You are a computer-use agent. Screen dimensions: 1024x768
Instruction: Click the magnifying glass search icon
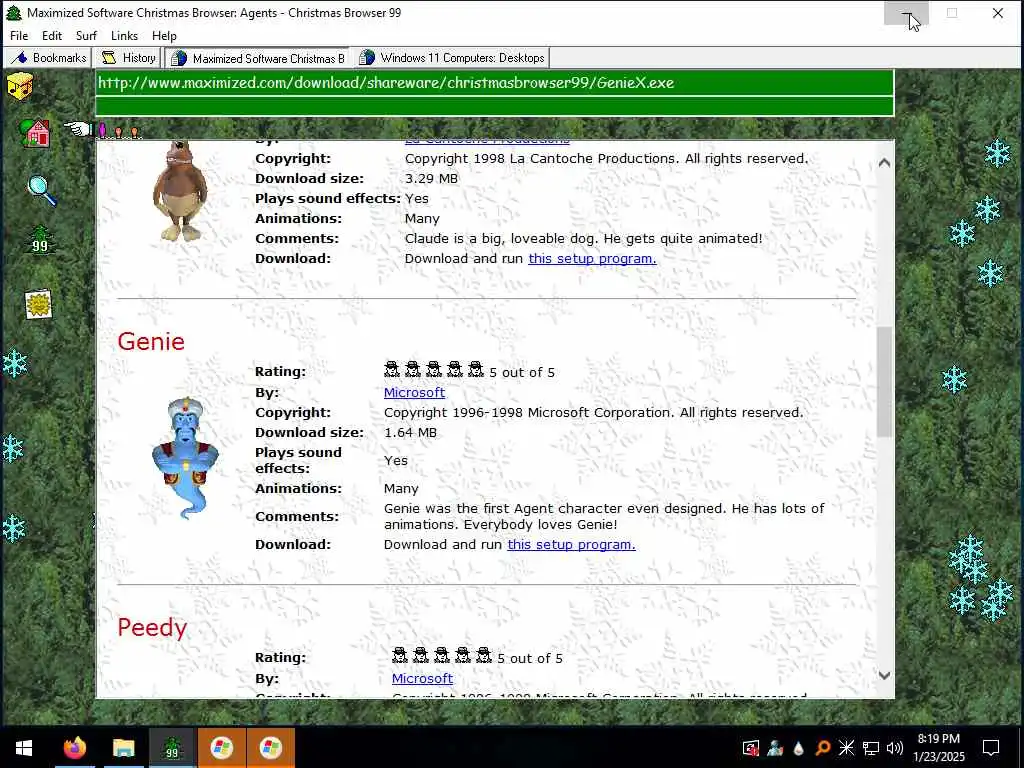[42, 191]
